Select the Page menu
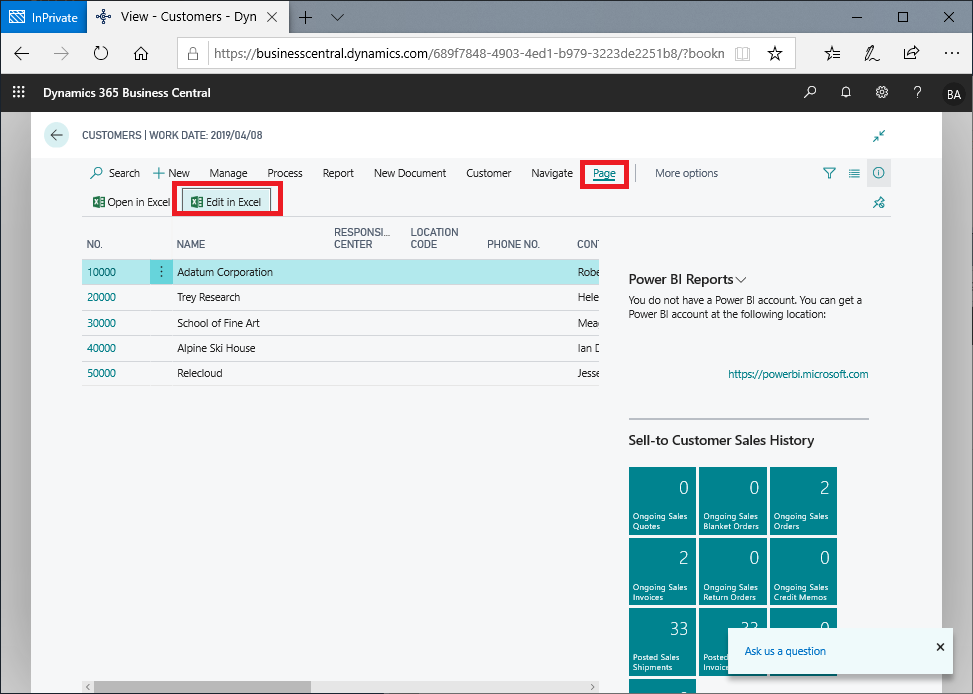This screenshot has height=694, width=973. click(604, 174)
